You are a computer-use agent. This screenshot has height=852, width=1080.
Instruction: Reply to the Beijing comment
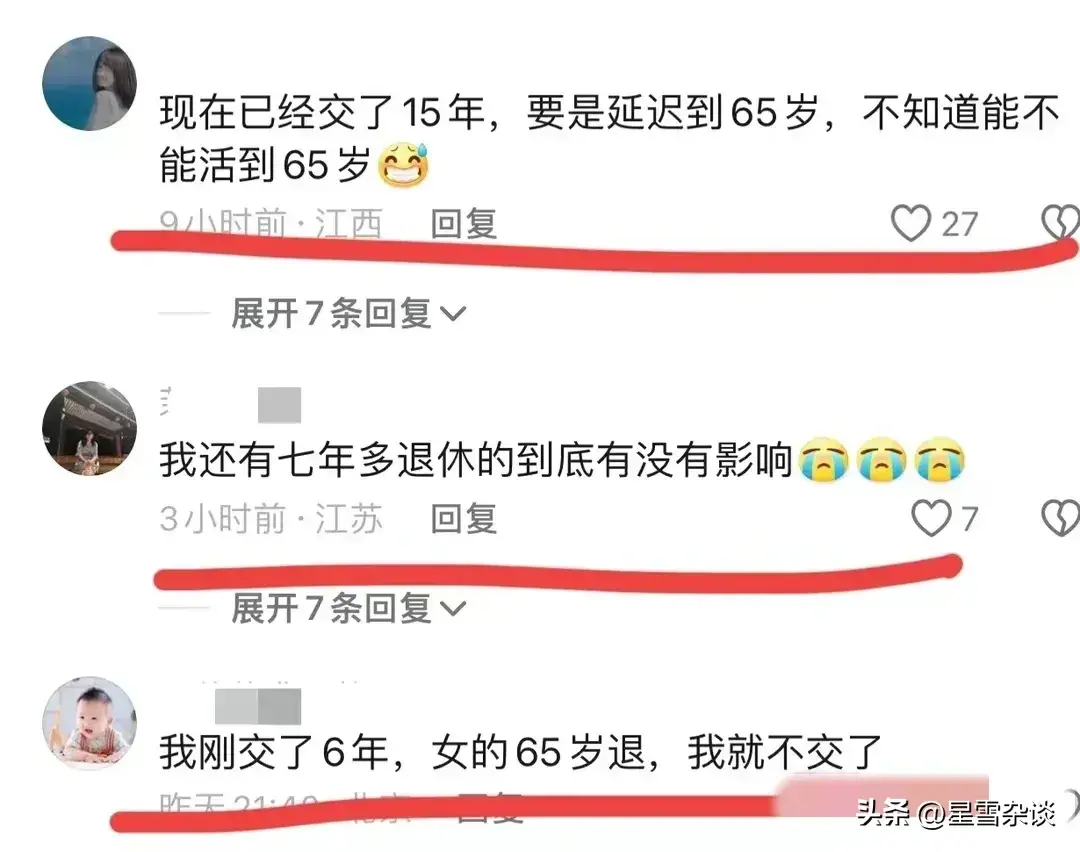click(x=489, y=807)
